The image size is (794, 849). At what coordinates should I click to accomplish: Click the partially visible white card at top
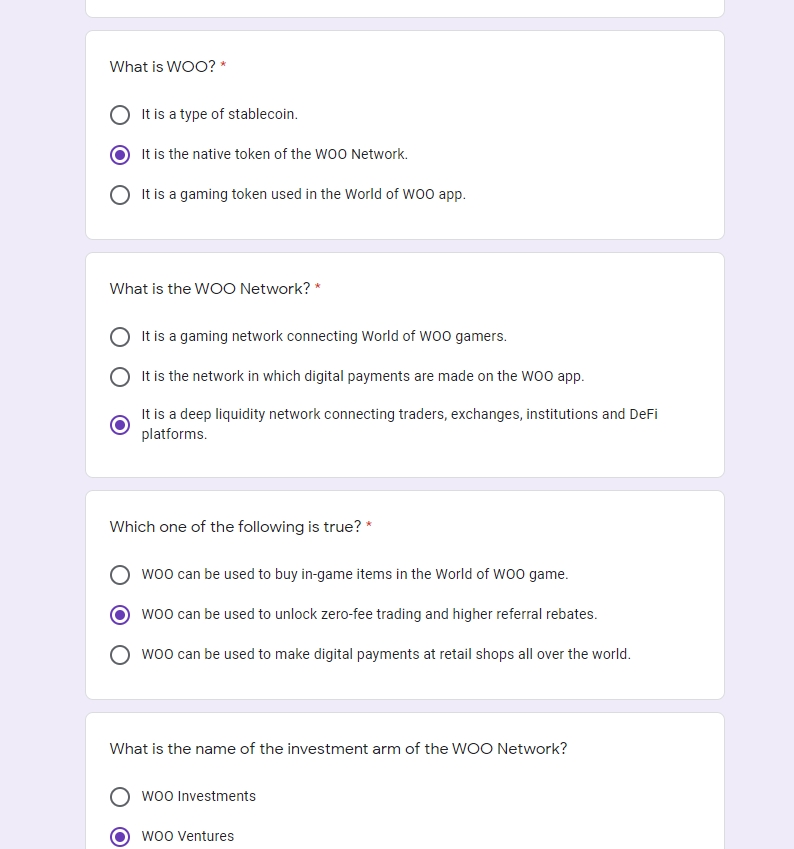pos(404,8)
